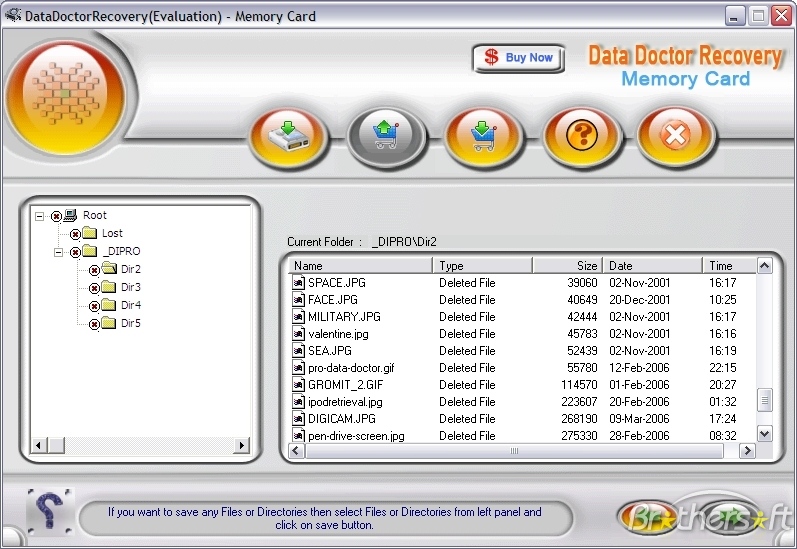Select the DIGICAM.JPG file
The width and height of the screenshot is (797, 549).
pos(342,419)
